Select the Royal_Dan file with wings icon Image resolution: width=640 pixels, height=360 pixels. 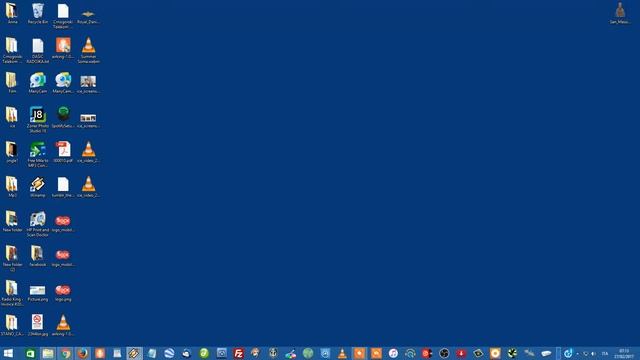click(x=88, y=16)
